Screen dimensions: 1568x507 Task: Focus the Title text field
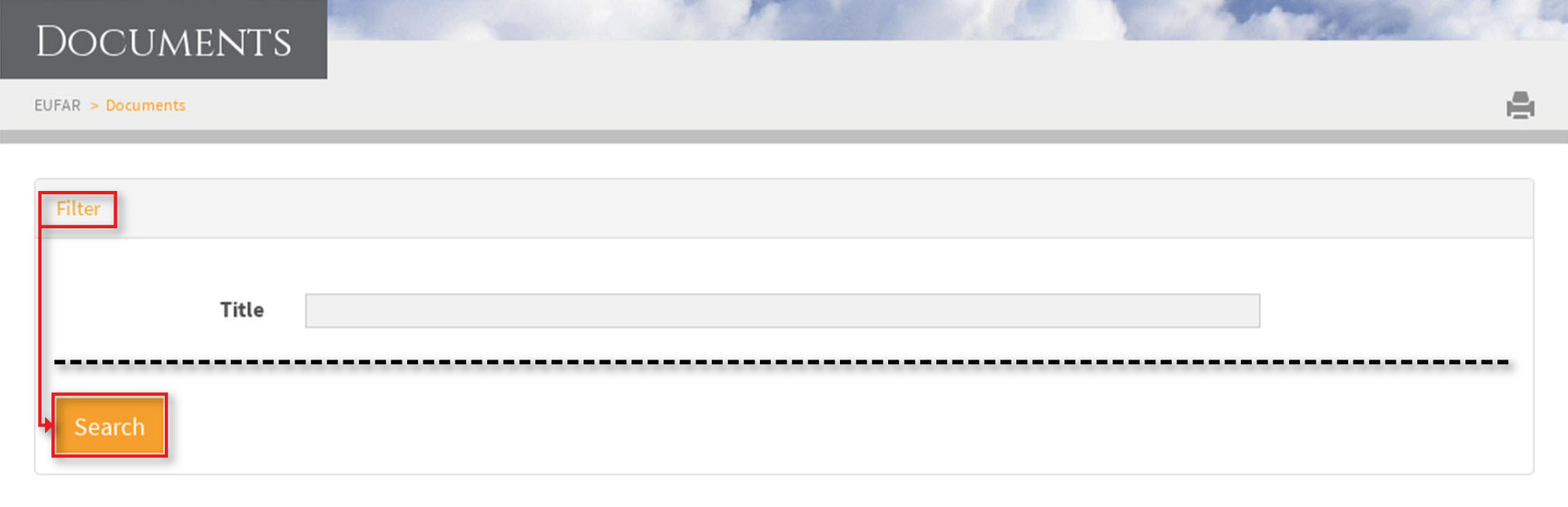[782, 311]
